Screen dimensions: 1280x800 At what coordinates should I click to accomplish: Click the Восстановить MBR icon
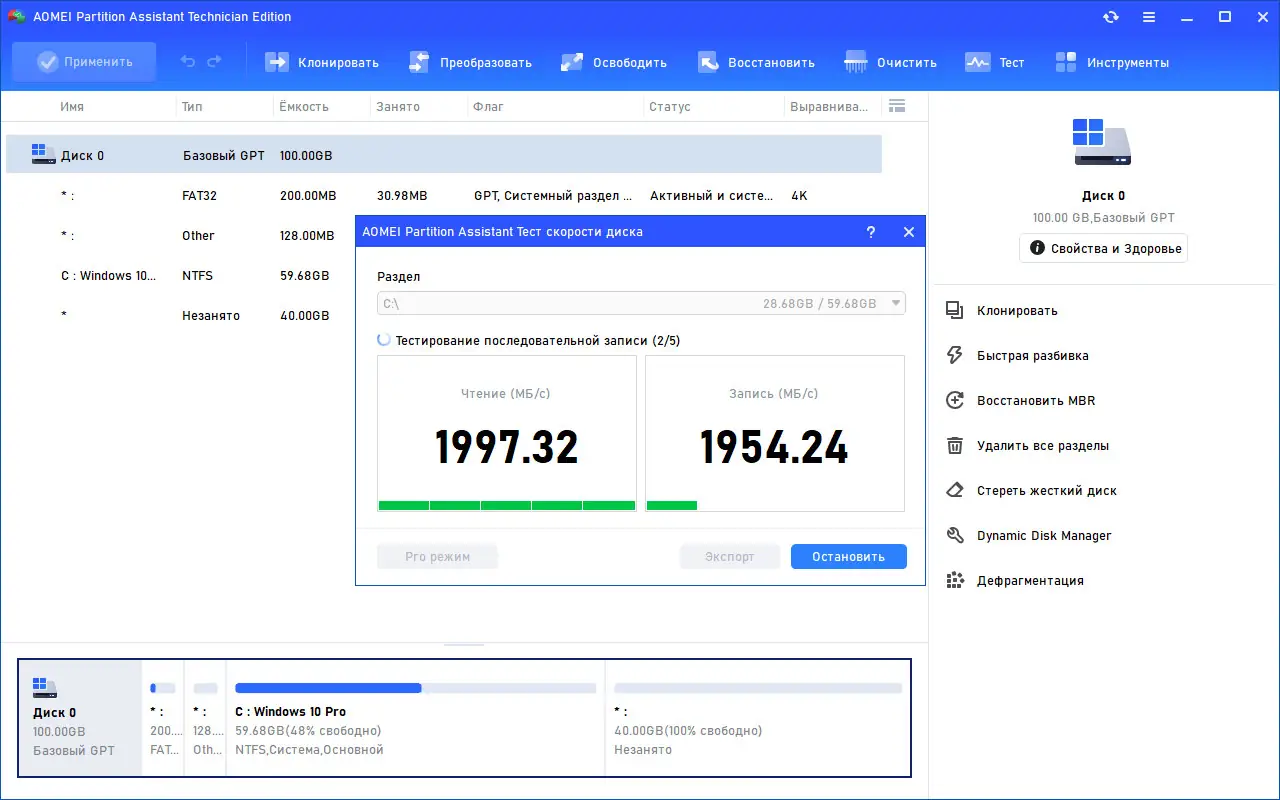pyautogui.click(x=955, y=401)
